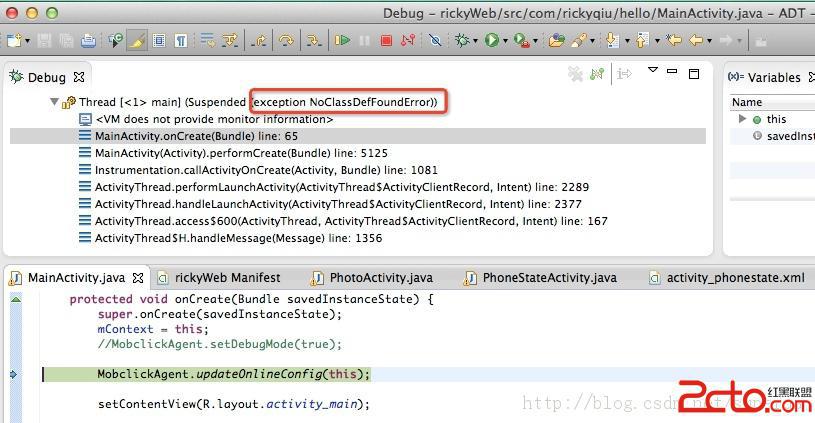
Task: Select the Thread [<1> main] suspended row
Action: pyautogui.click(x=358, y=102)
